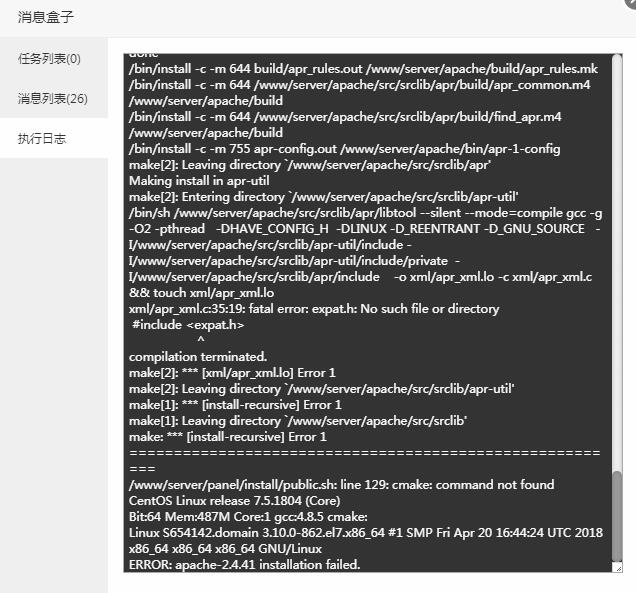Select the 执行日志 tab

coord(41,138)
